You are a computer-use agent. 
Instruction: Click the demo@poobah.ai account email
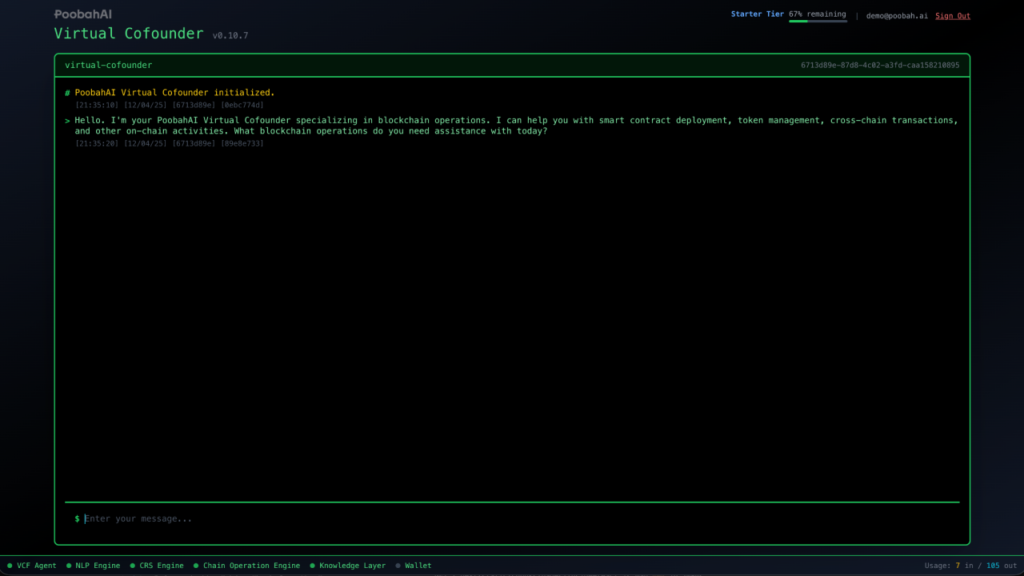[896, 16]
